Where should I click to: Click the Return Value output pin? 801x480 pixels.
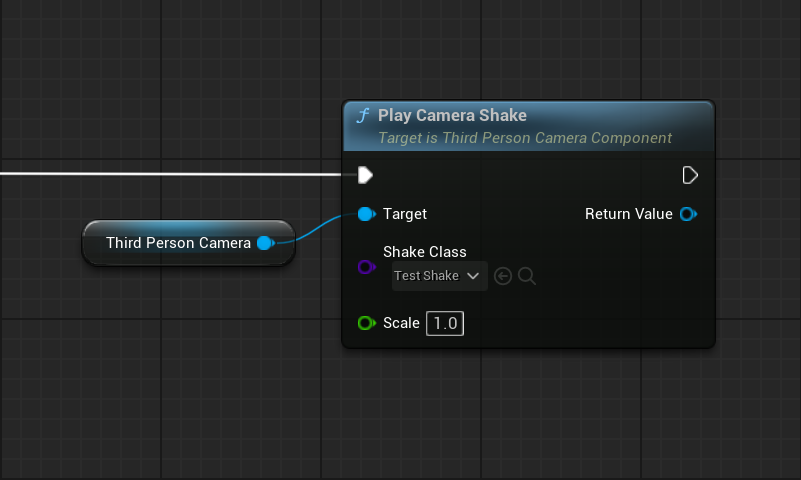688,214
